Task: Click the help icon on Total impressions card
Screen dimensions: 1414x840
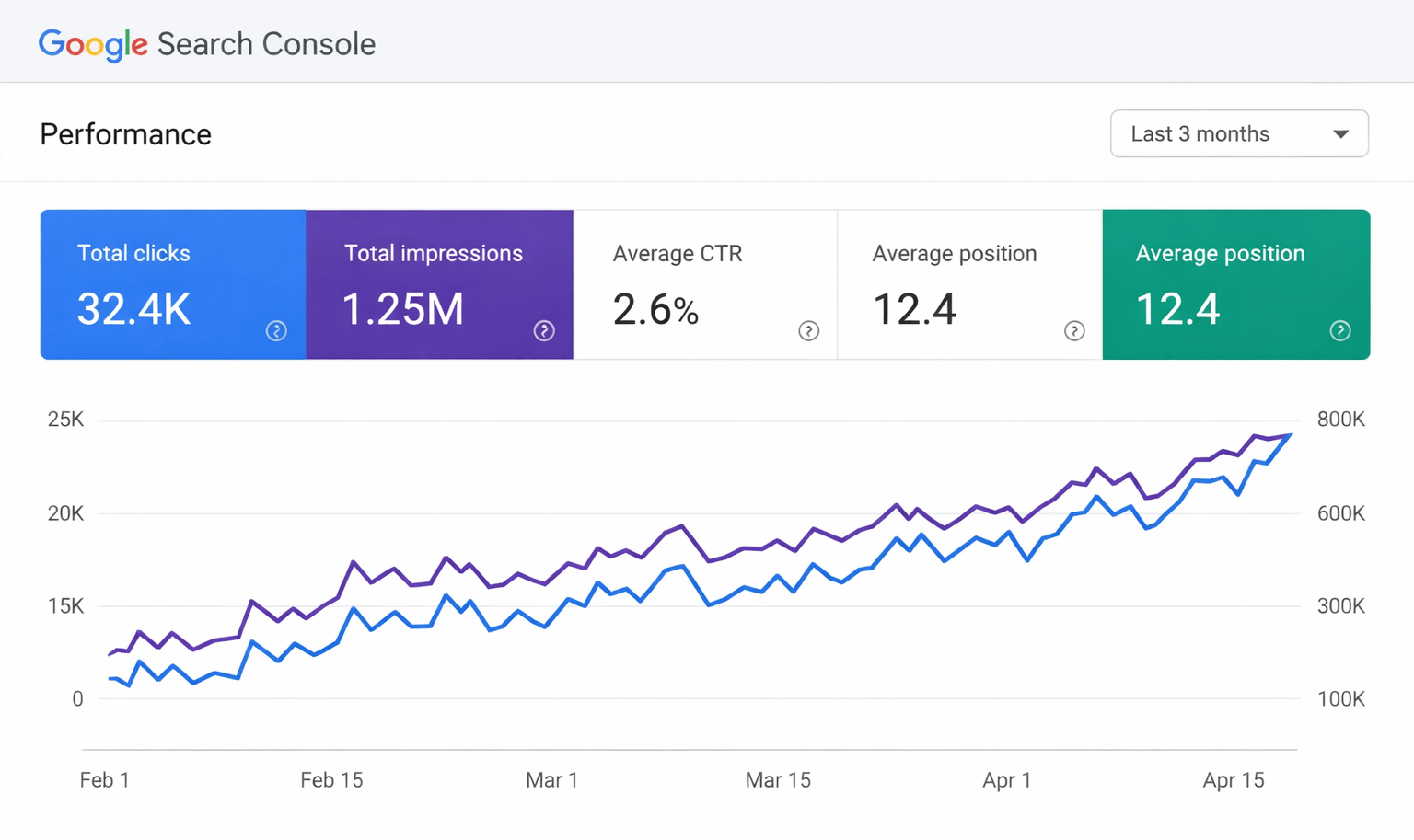Action: [544, 331]
